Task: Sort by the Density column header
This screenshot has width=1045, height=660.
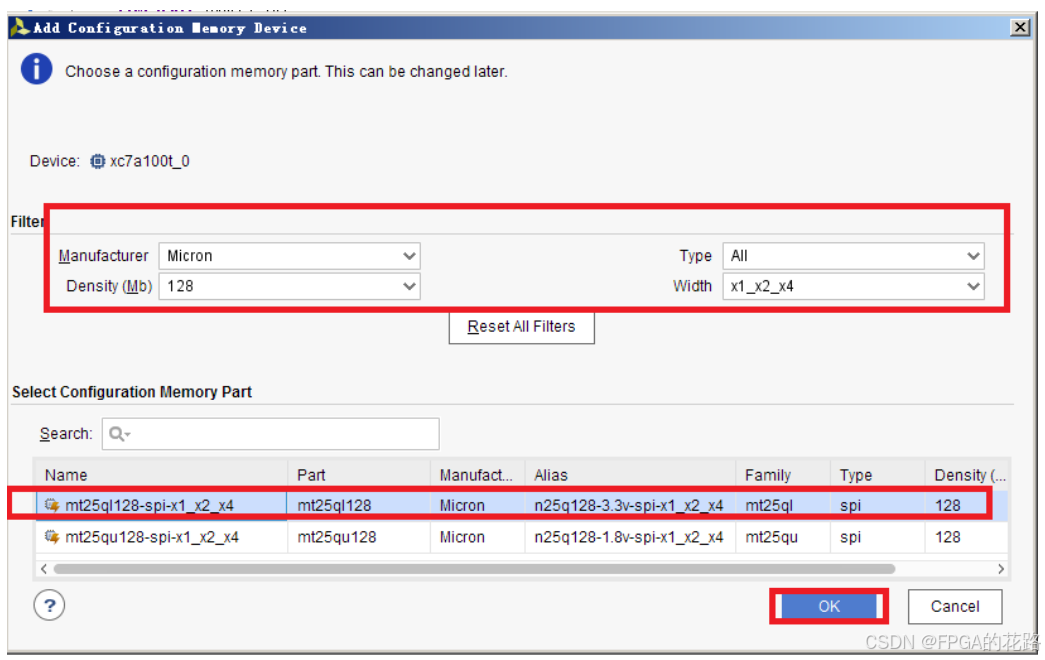Action: [x=966, y=475]
